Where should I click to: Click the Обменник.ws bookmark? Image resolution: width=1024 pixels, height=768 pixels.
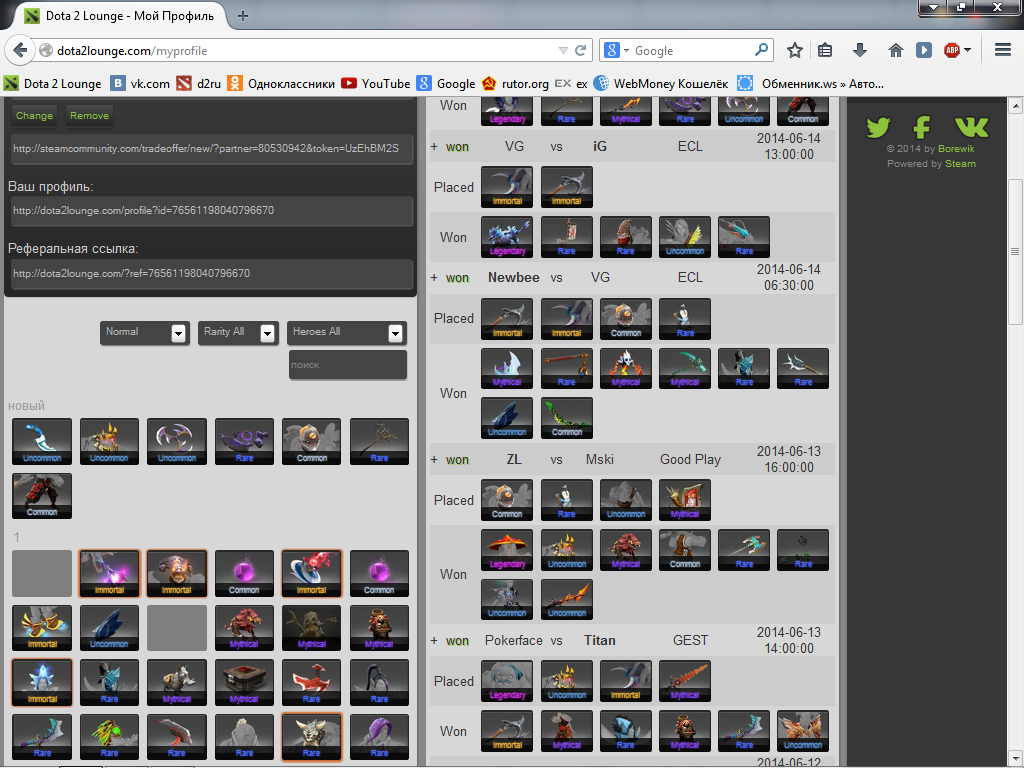point(810,84)
